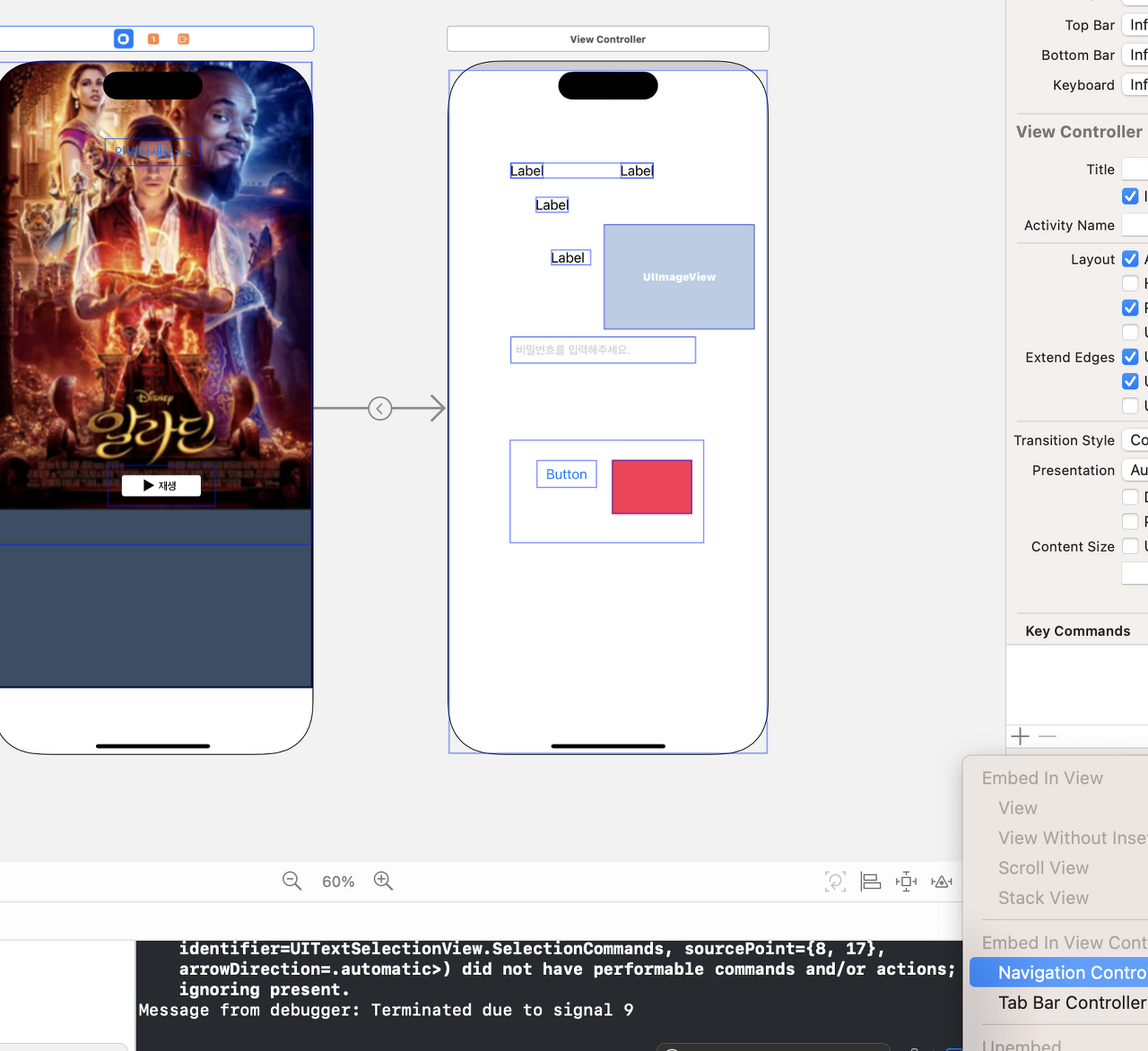The height and width of the screenshot is (1051, 1148).
Task: Click the Key Commands section header
Action: click(1078, 631)
